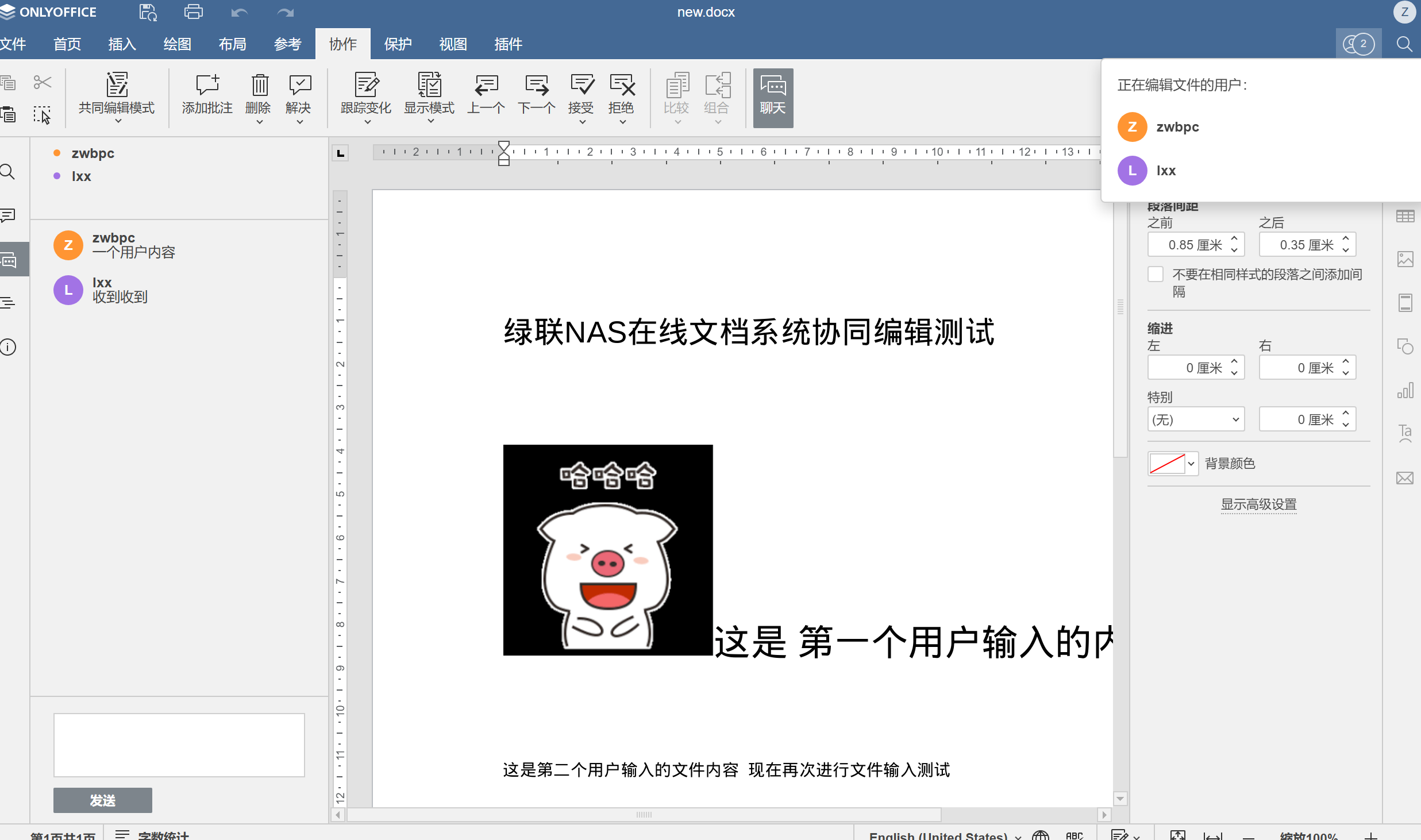Click the Display mode icon
The width and height of the screenshot is (1421, 840).
429,85
